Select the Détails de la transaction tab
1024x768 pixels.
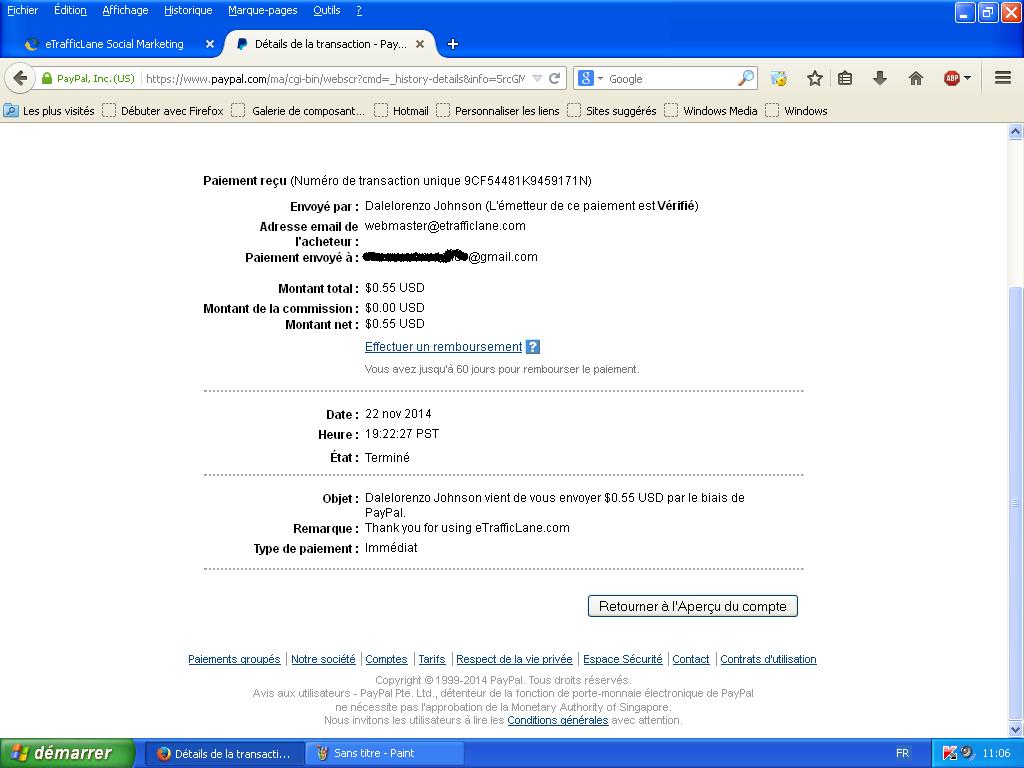tap(330, 44)
